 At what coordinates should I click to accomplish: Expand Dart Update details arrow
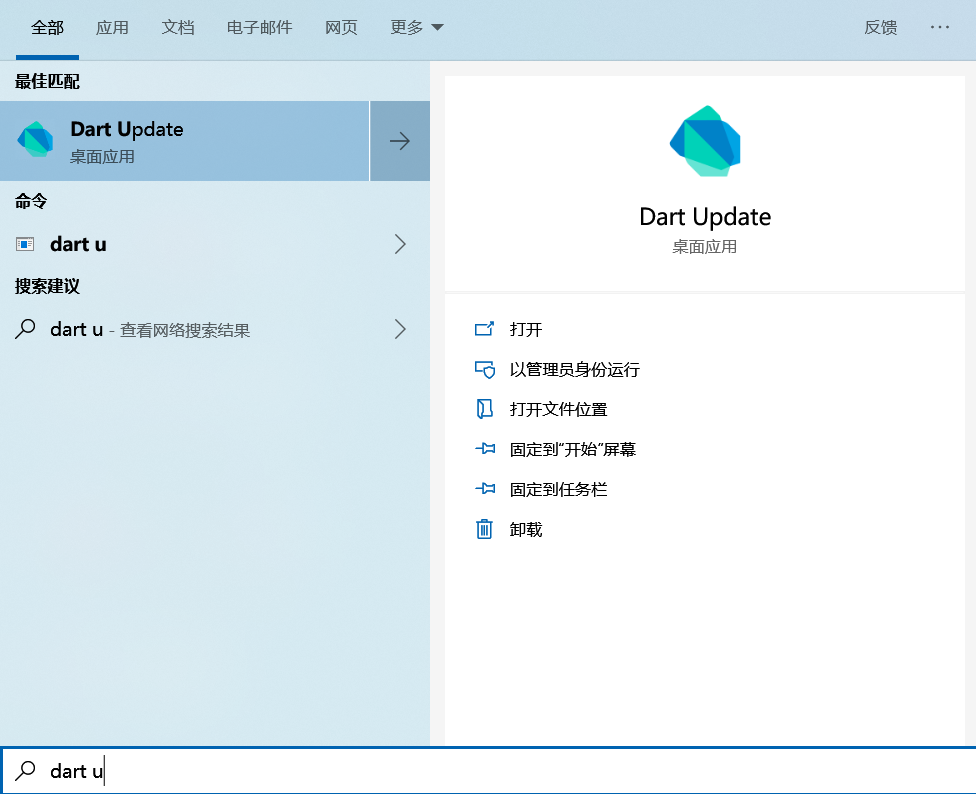[400, 141]
